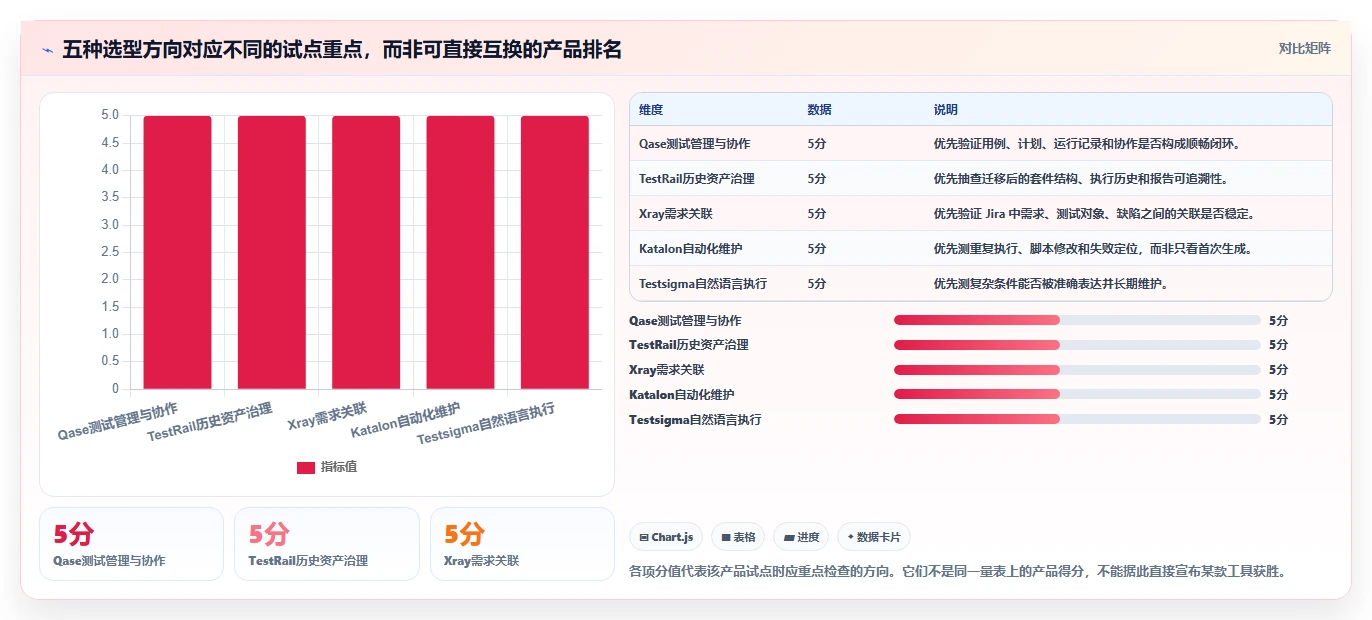The image size is (1372, 620).
Task: Select the 数据卡片 chip
Action: (874, 537)
